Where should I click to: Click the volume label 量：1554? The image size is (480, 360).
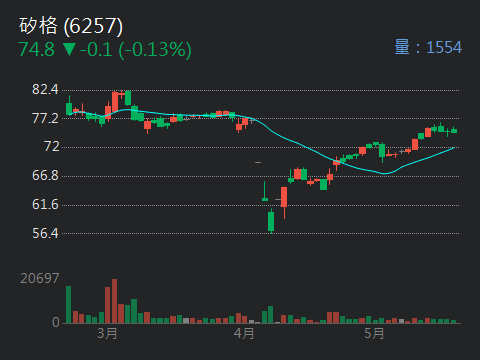coord(428,47)
